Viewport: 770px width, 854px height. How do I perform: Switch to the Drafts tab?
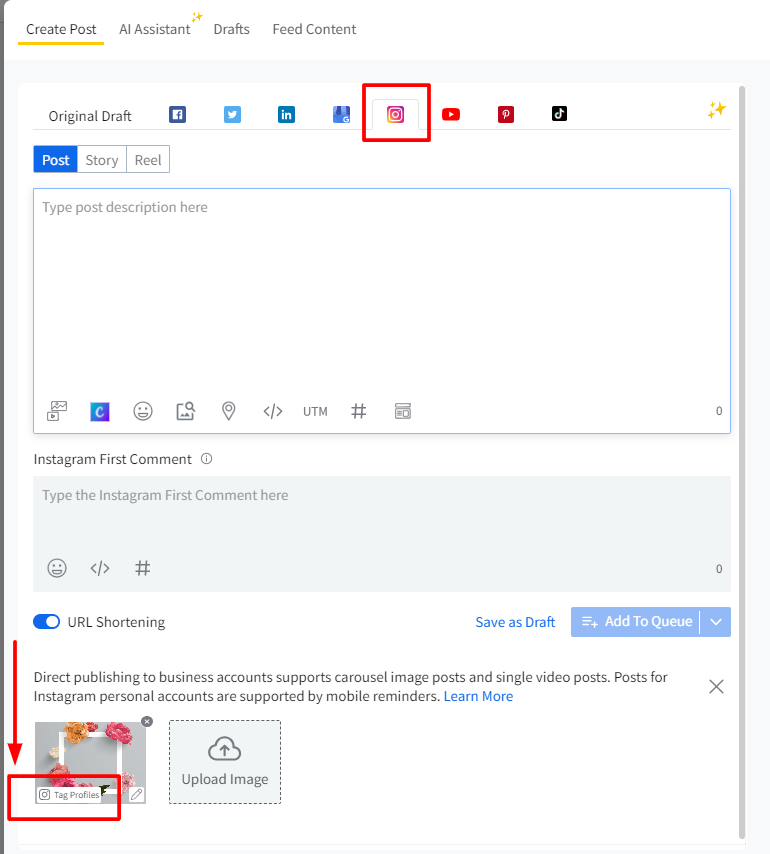[231, 29]
